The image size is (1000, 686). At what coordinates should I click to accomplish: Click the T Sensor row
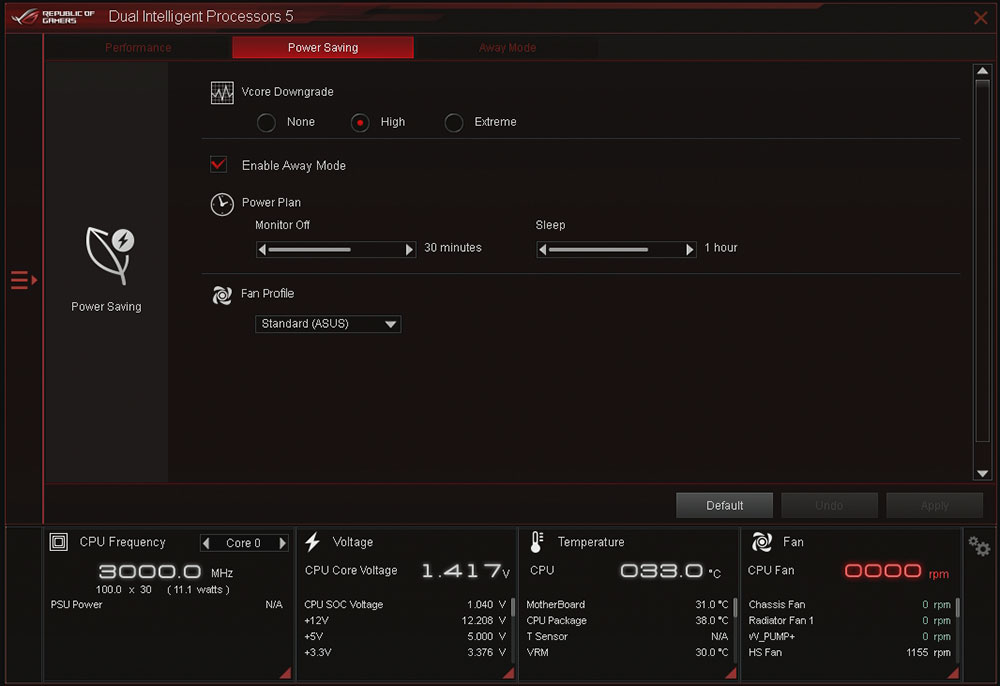pyautogui.click(x=627, y=636)
